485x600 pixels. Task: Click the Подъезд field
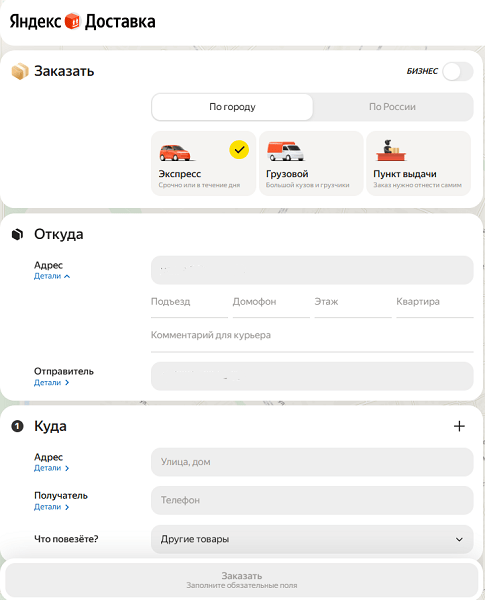[189, 306]
